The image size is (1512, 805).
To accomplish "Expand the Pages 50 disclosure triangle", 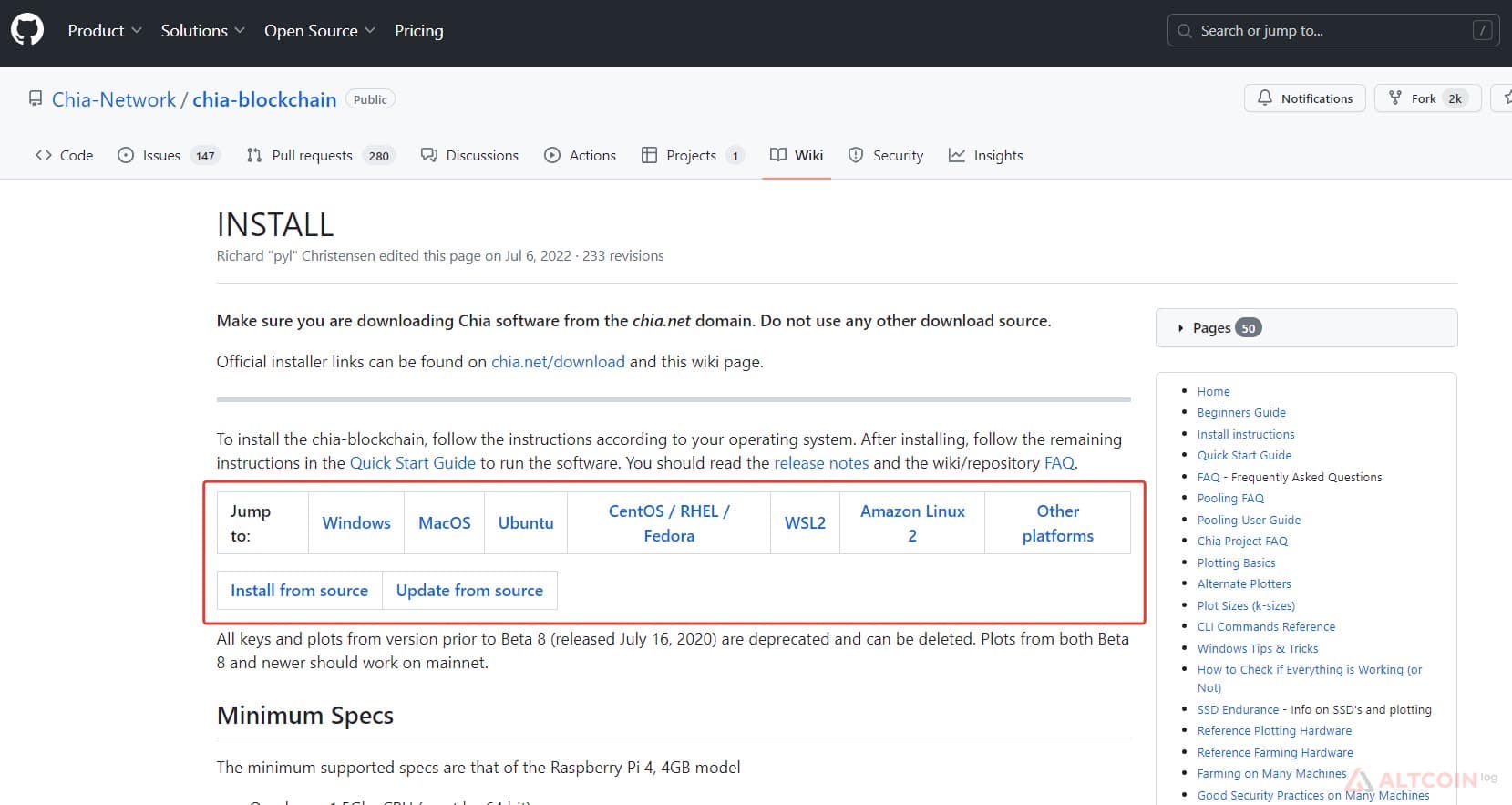I will (x=1180, y=328).
